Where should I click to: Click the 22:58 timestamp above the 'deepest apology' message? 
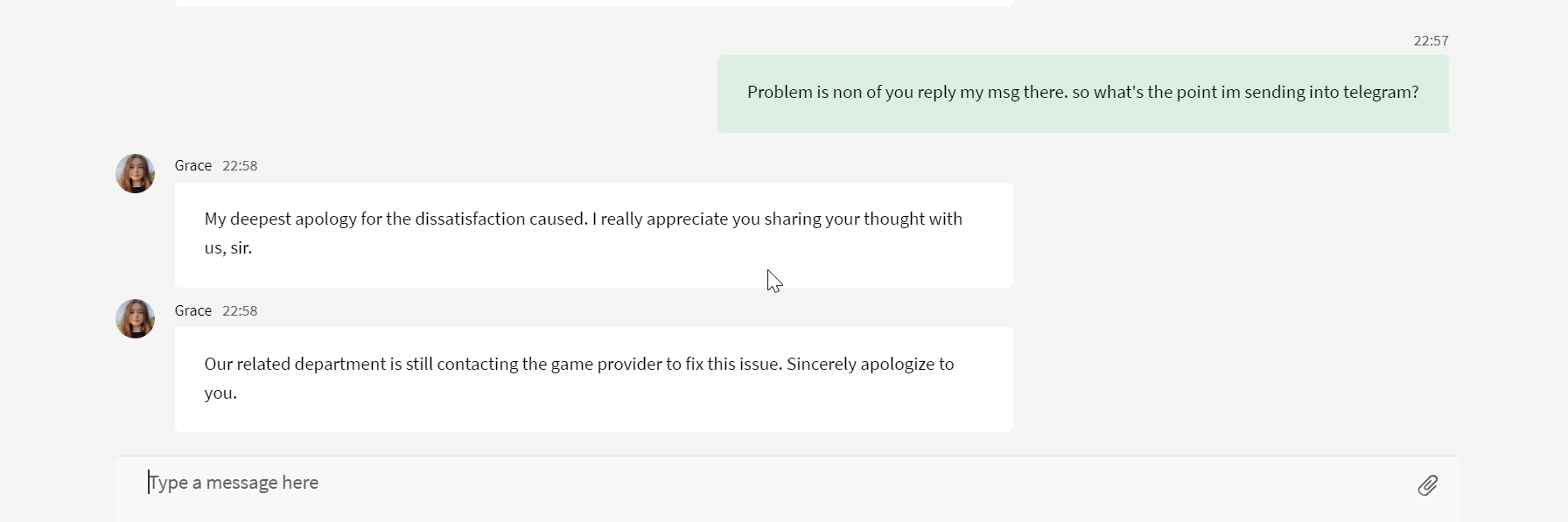240,166
